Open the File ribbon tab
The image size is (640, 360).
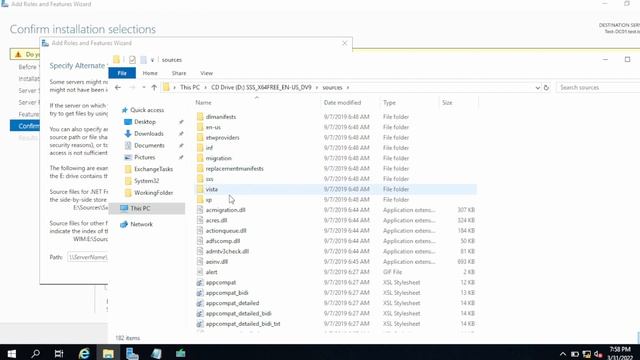point(122,73)
